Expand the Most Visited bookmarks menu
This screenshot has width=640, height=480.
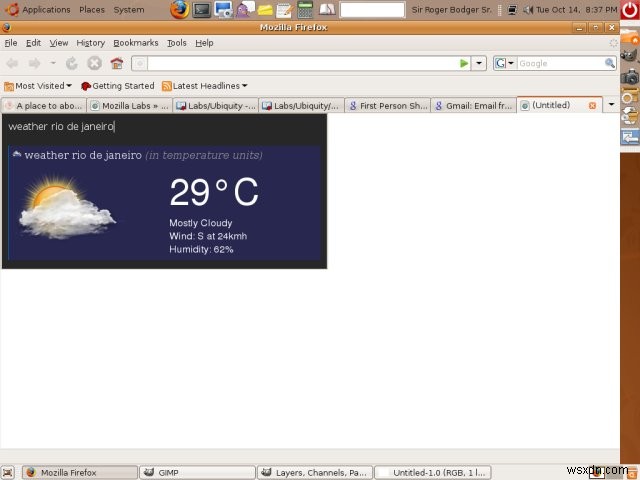[x=38, y=86]
